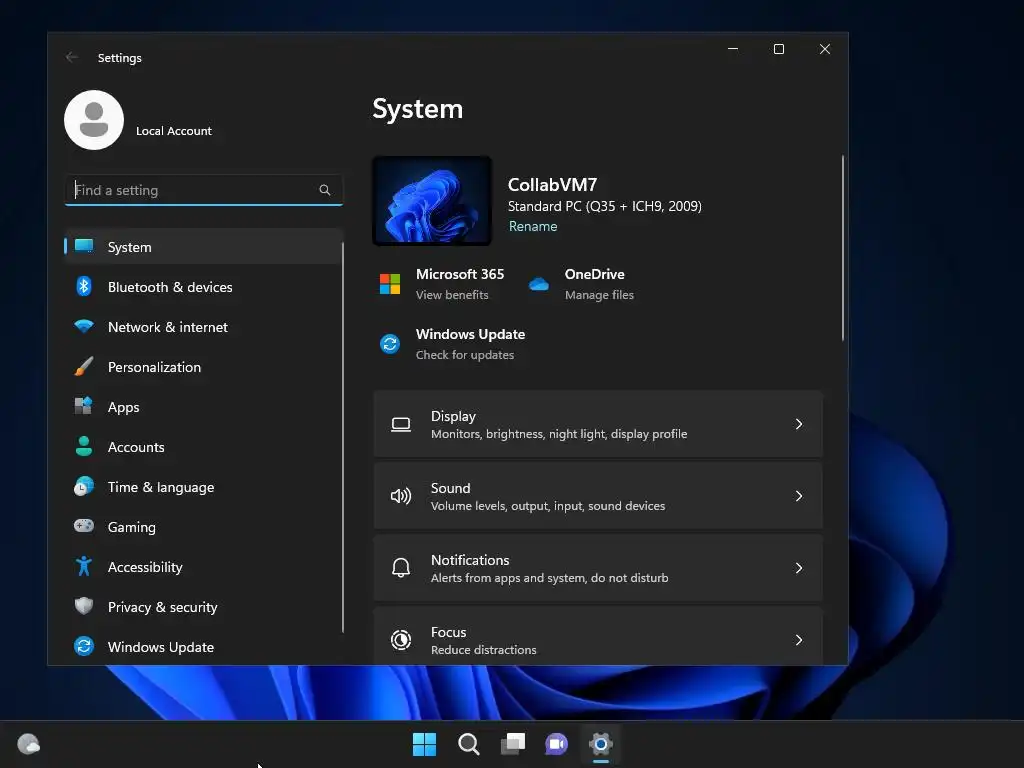
Task: Click the System monitor icon in sidebar
Action: tap(84, 246)
